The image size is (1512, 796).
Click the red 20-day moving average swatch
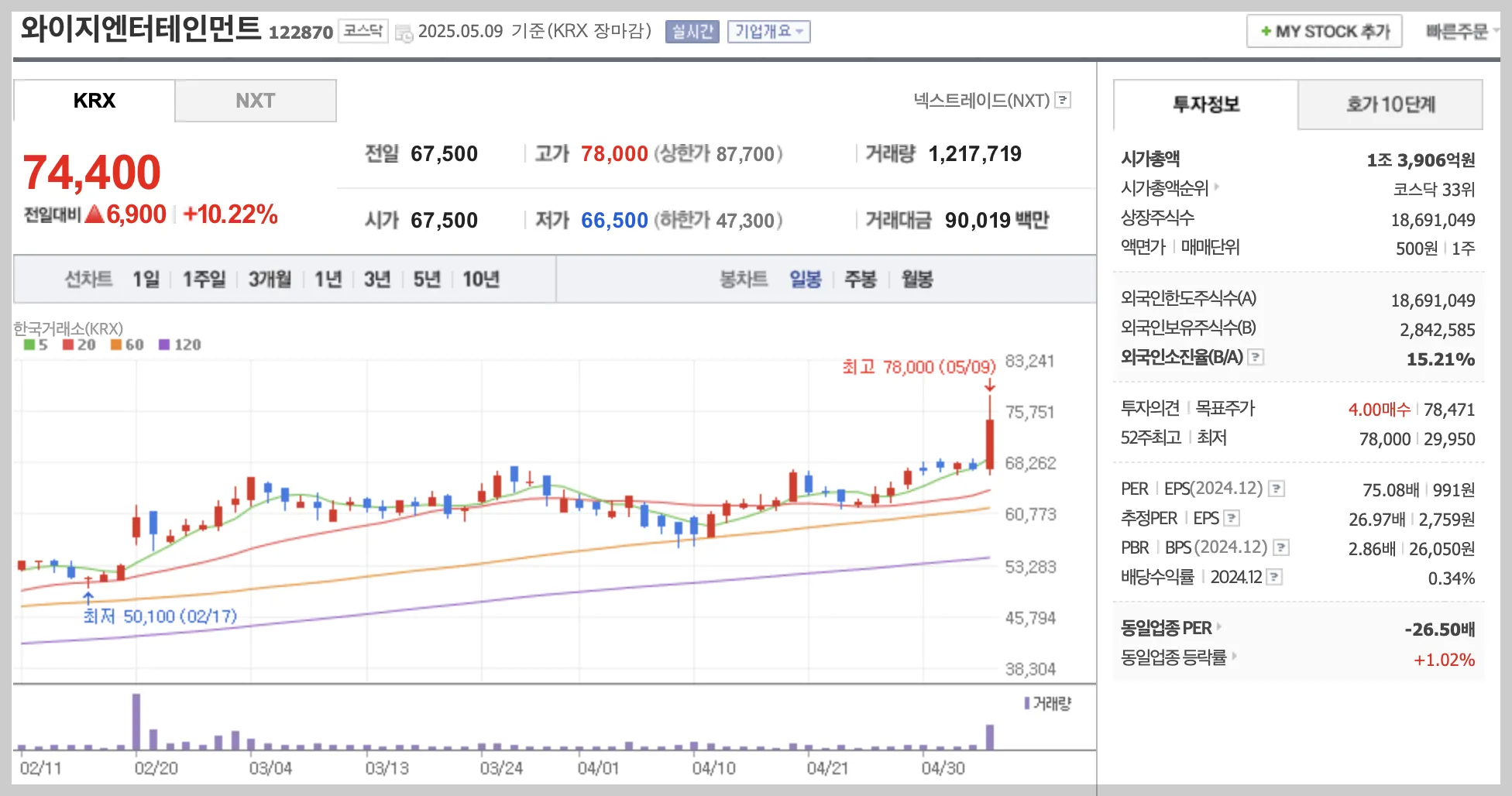(68, 345)
